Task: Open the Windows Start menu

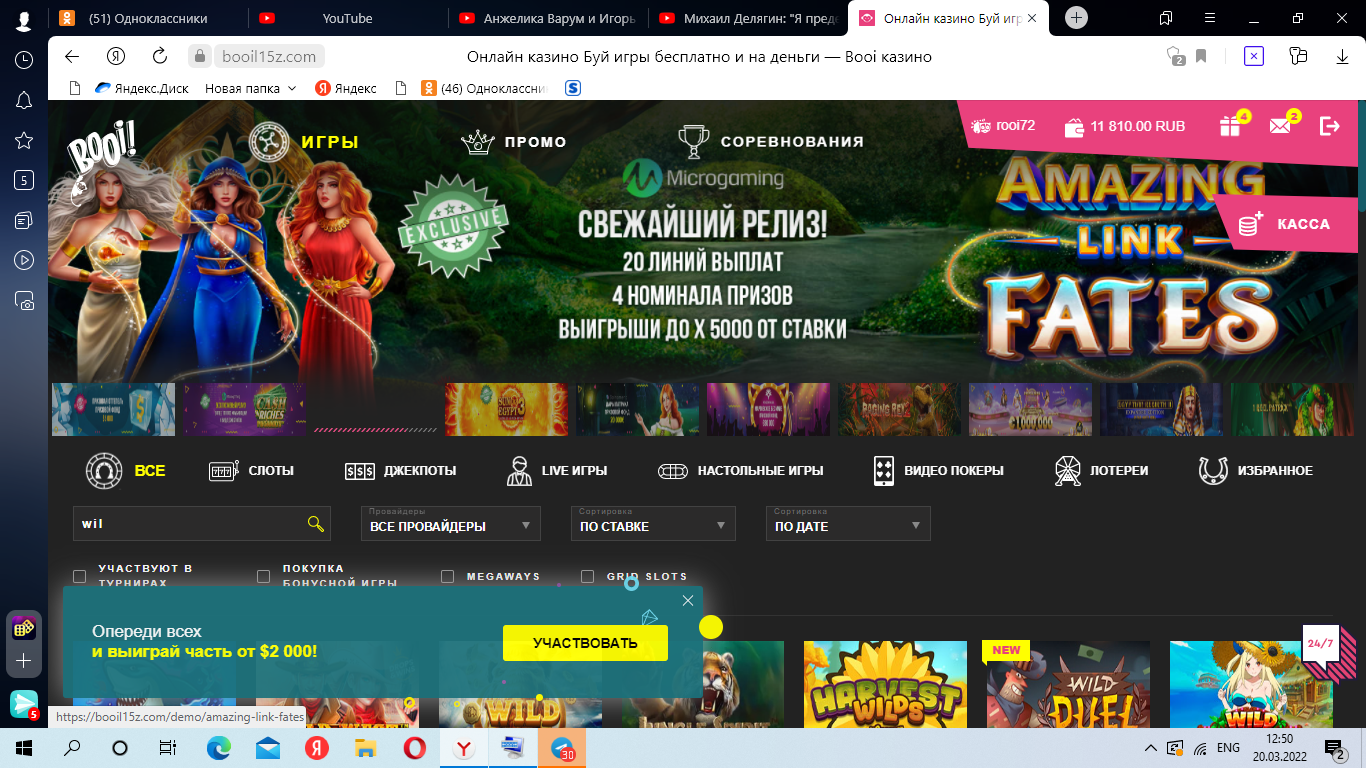Action: (24, 747)
